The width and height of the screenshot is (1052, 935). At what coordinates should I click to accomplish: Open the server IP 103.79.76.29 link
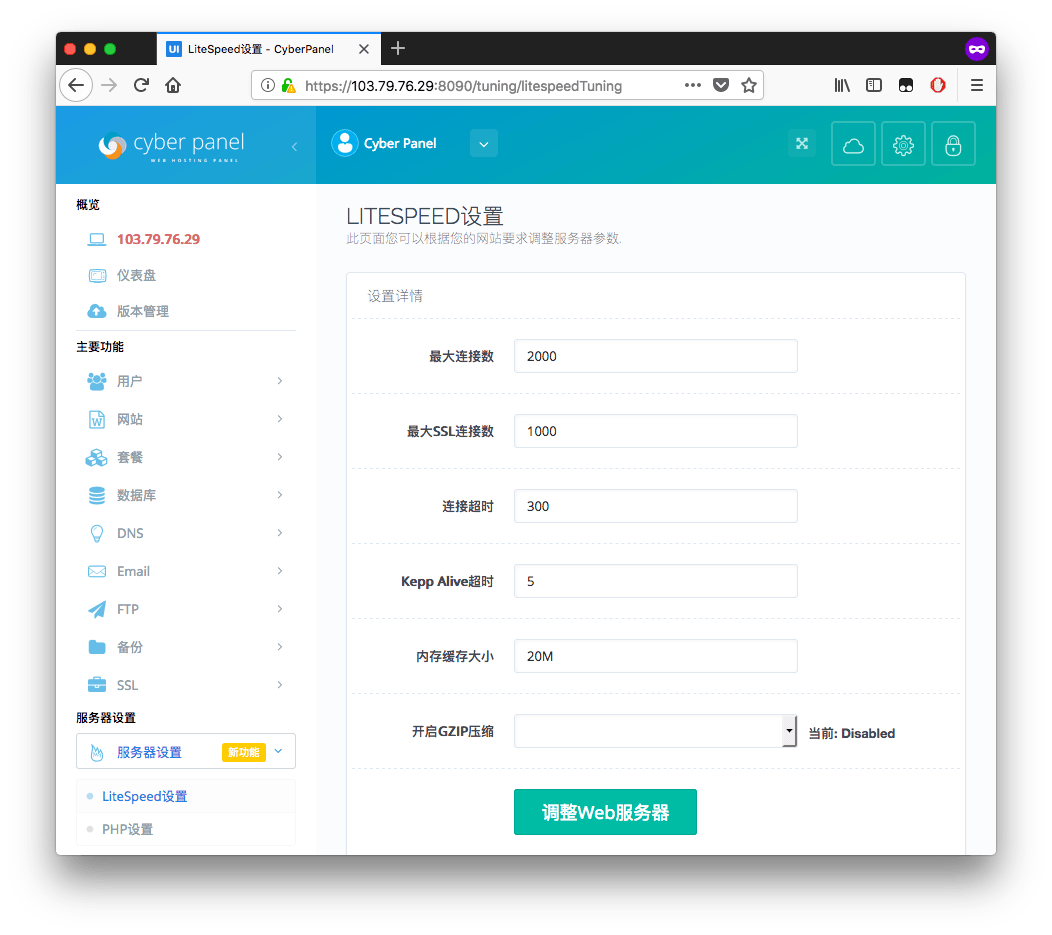[x=158, y=239]
